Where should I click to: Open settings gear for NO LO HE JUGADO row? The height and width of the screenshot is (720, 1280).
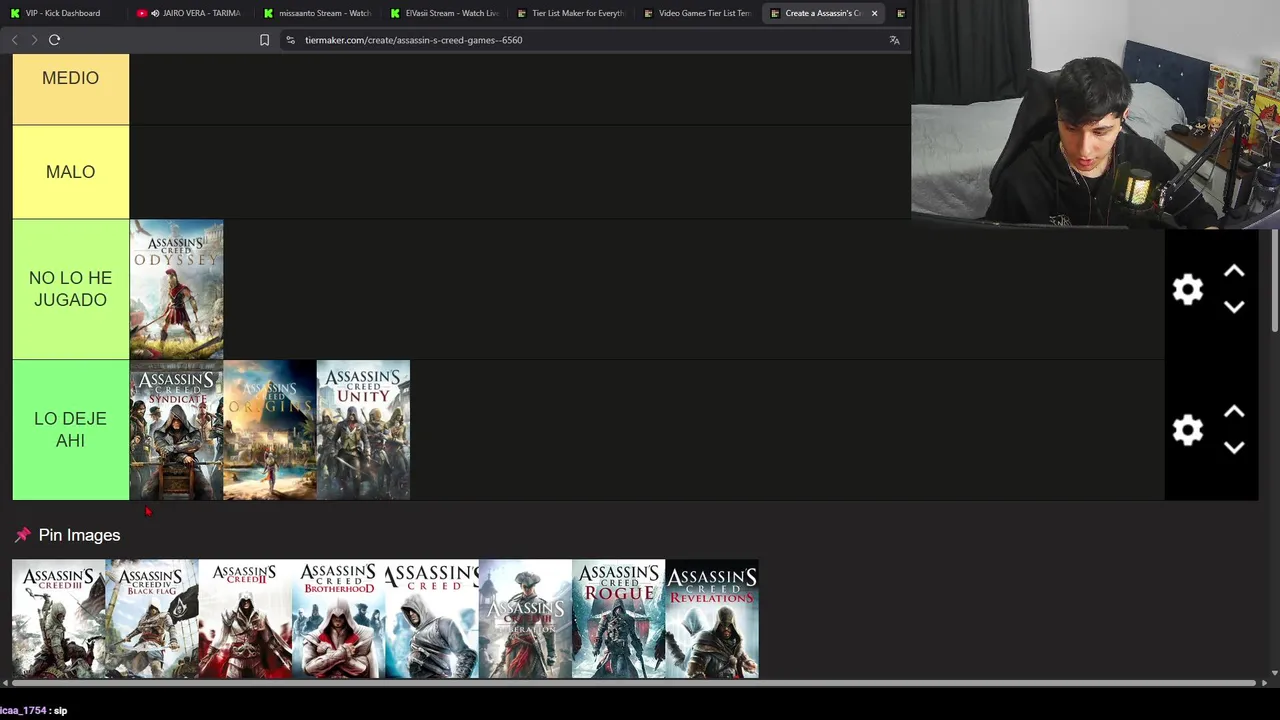pos(1187,290)
